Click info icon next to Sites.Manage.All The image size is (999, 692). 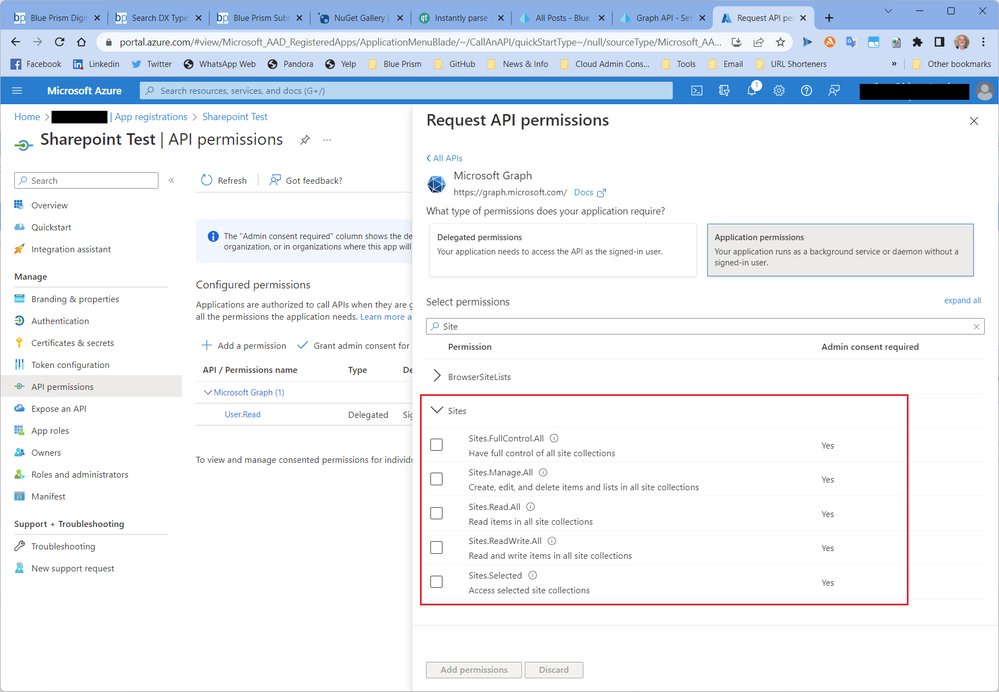click(x=543, y=472)
